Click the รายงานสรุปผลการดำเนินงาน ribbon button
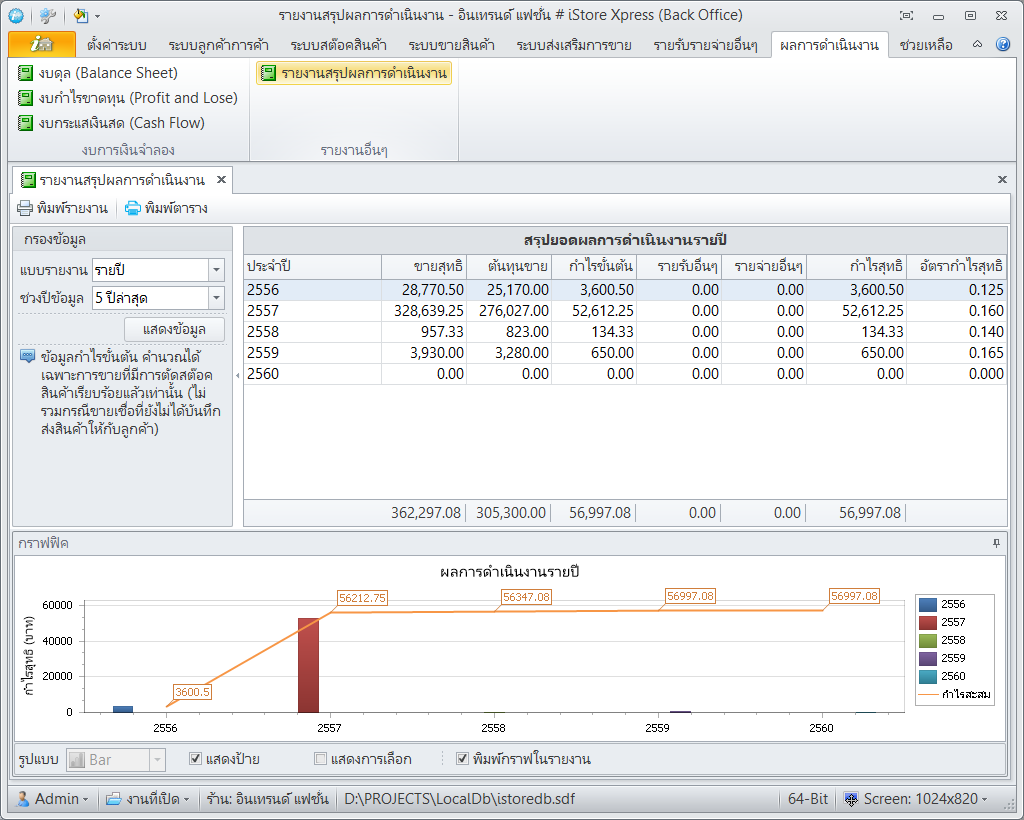1024x820 pixels. tap(353, 73)
